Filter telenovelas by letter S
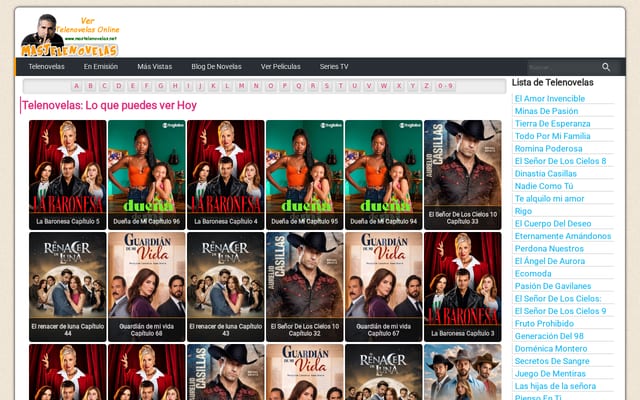 (327, 86)
